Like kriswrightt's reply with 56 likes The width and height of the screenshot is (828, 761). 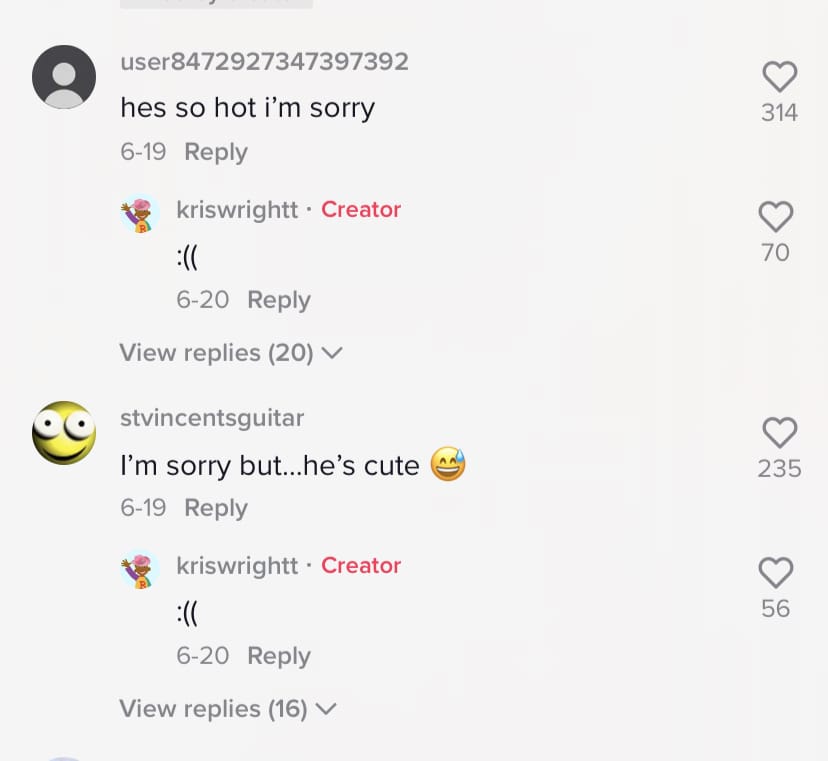click(x=776, y=572)
